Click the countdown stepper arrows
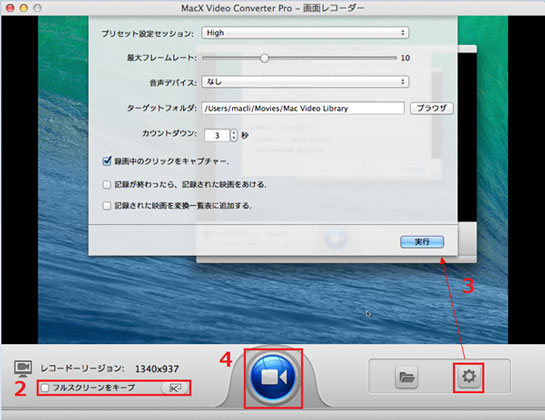The height and width of the screenshot is (420, 545). pyautogui.click(x=234, y=135)
